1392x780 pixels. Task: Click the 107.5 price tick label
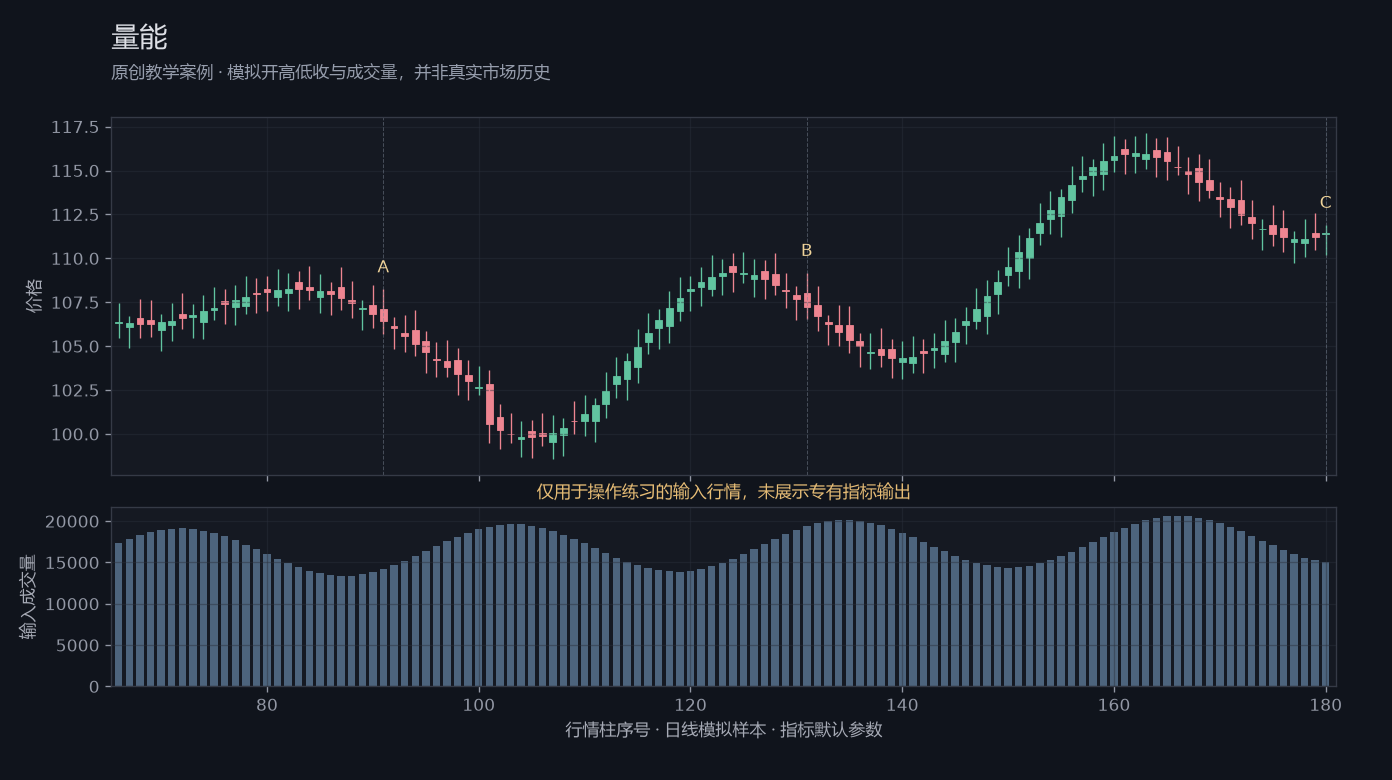[x=75, y=303]
